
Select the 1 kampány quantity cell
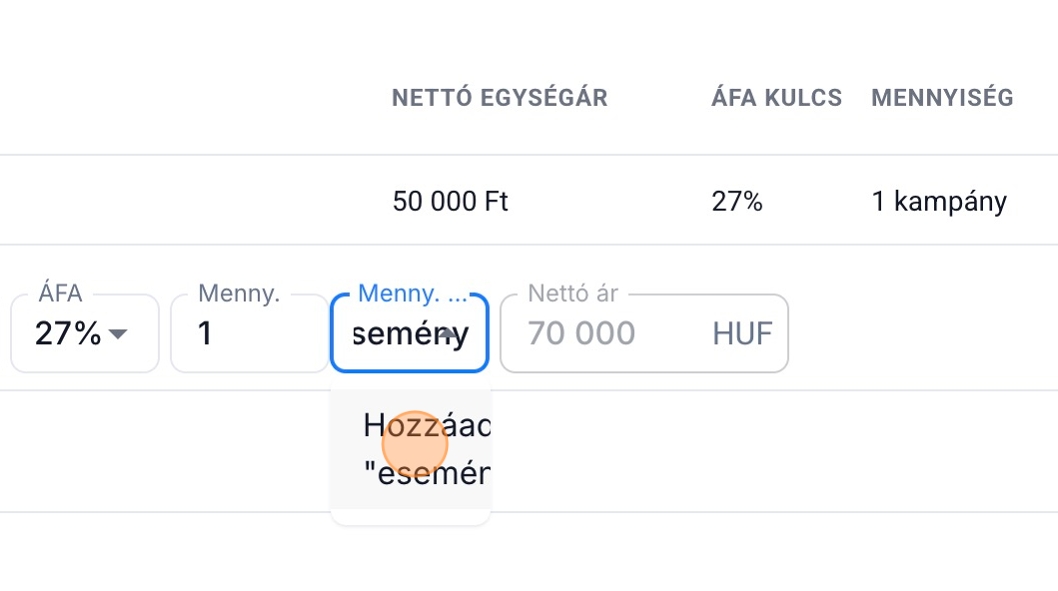pos(939,202)
